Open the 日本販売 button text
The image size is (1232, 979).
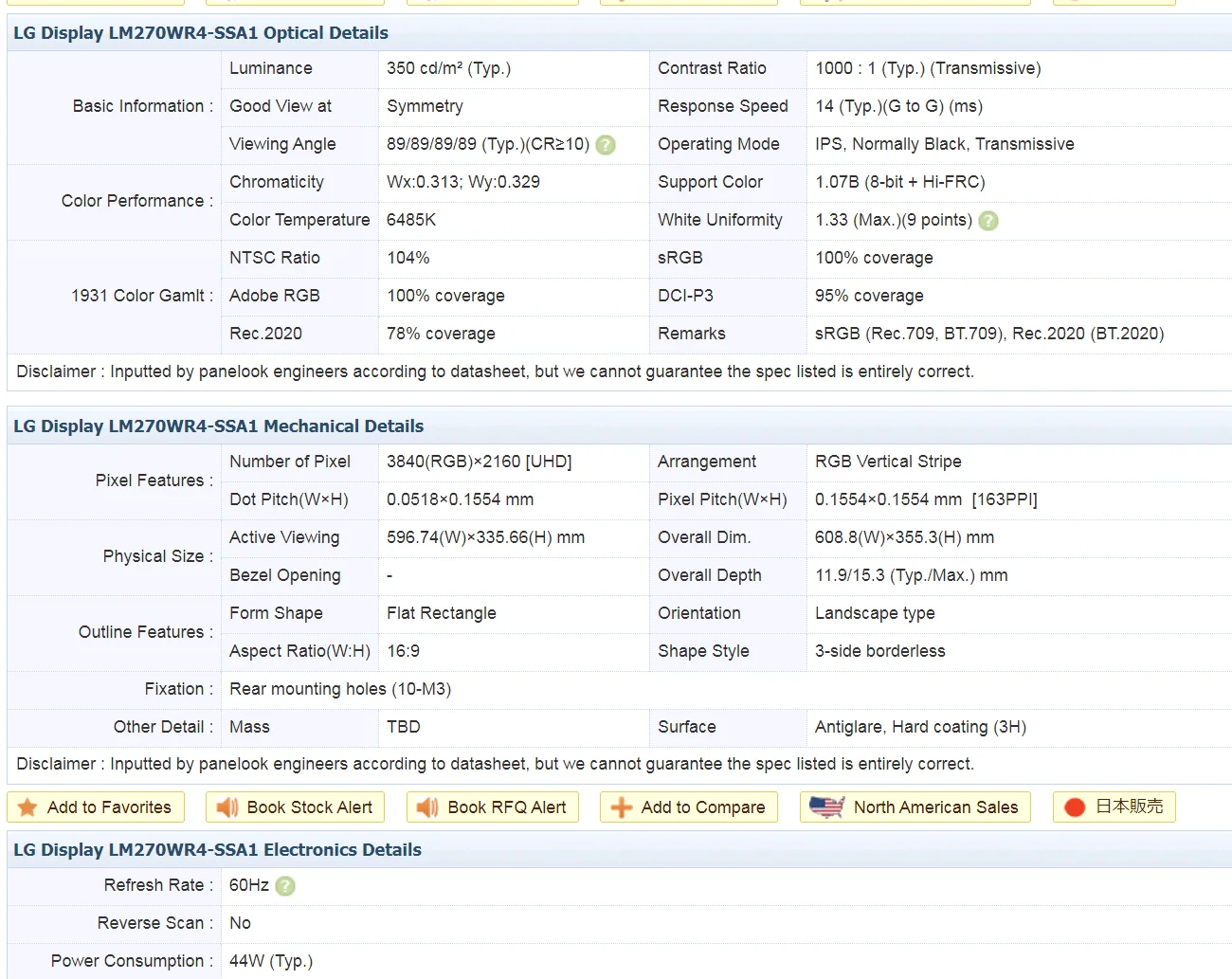[x=1129, y=807]
